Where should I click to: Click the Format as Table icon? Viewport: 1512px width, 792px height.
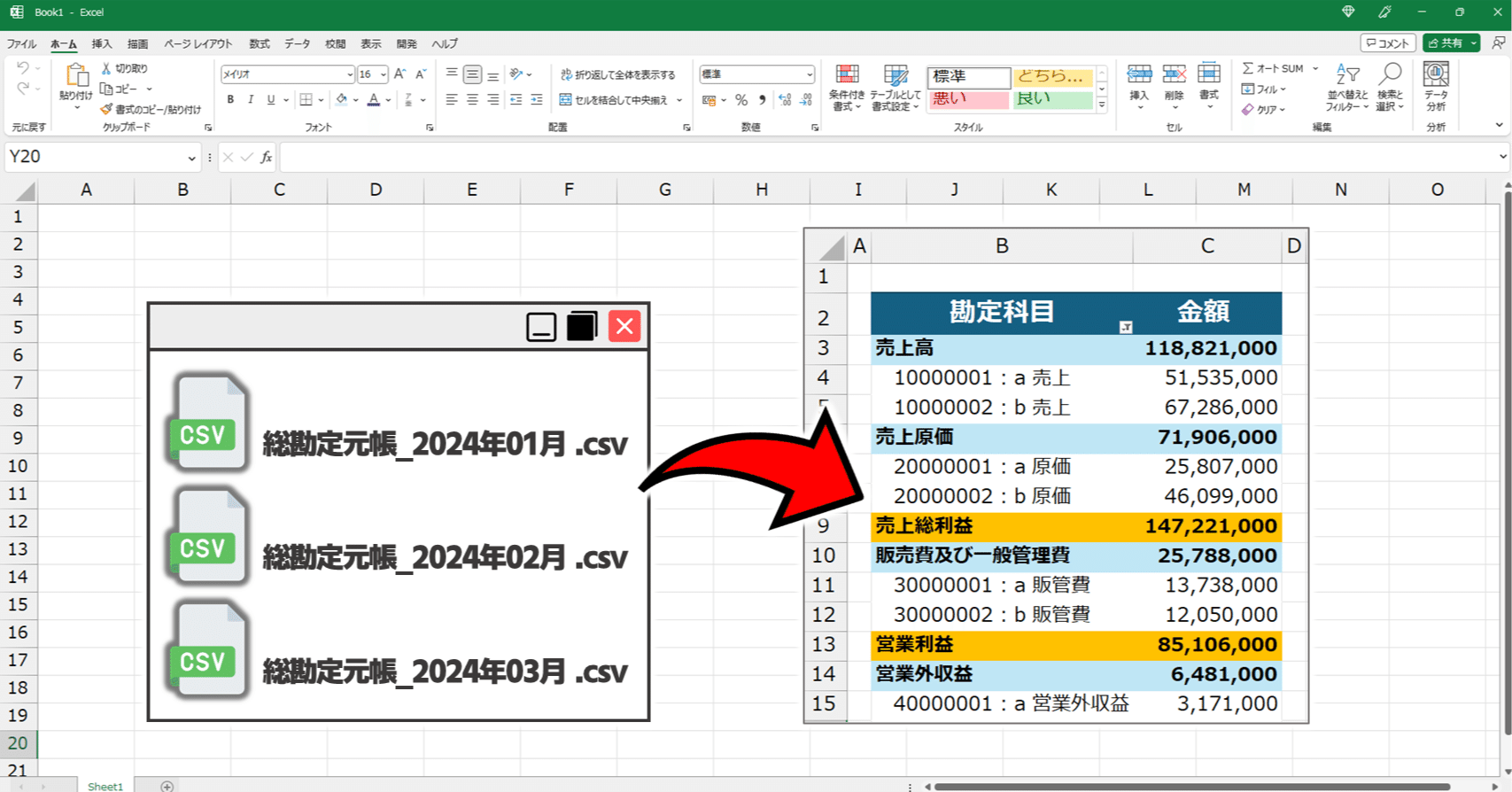tap(896, 75)
